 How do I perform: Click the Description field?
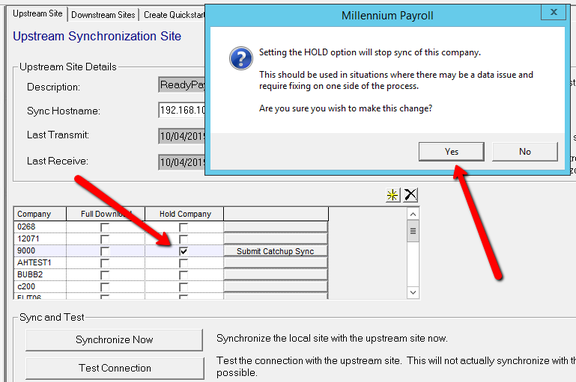182,85
